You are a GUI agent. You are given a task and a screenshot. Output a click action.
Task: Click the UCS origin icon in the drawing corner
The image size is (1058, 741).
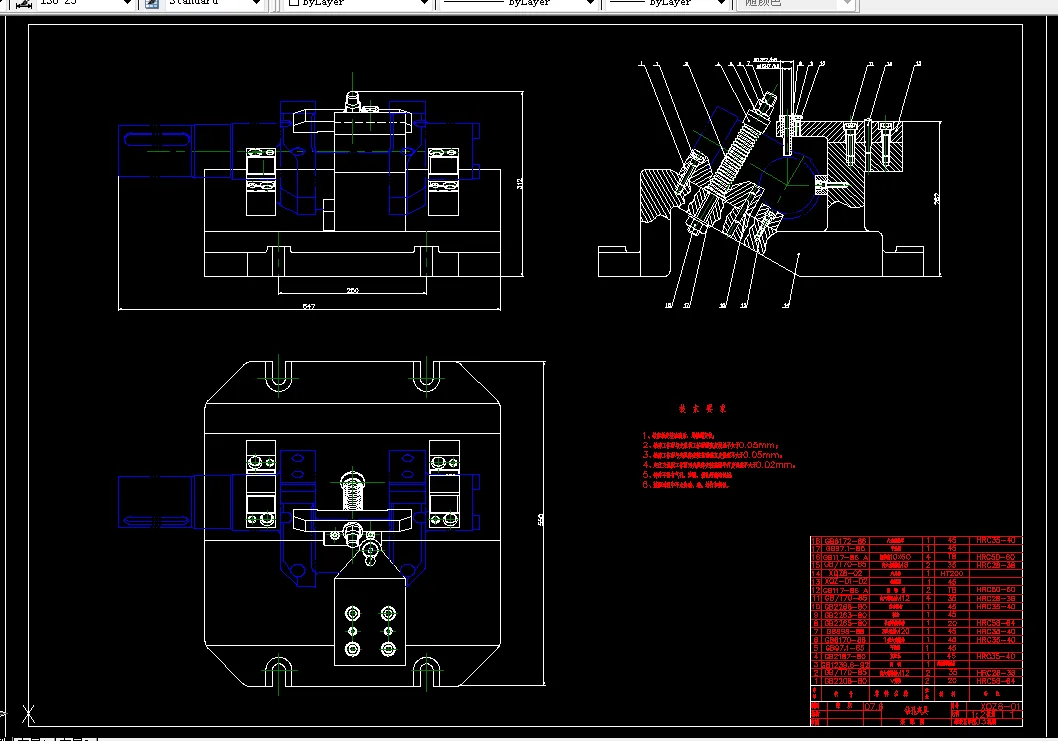[28, 714]
